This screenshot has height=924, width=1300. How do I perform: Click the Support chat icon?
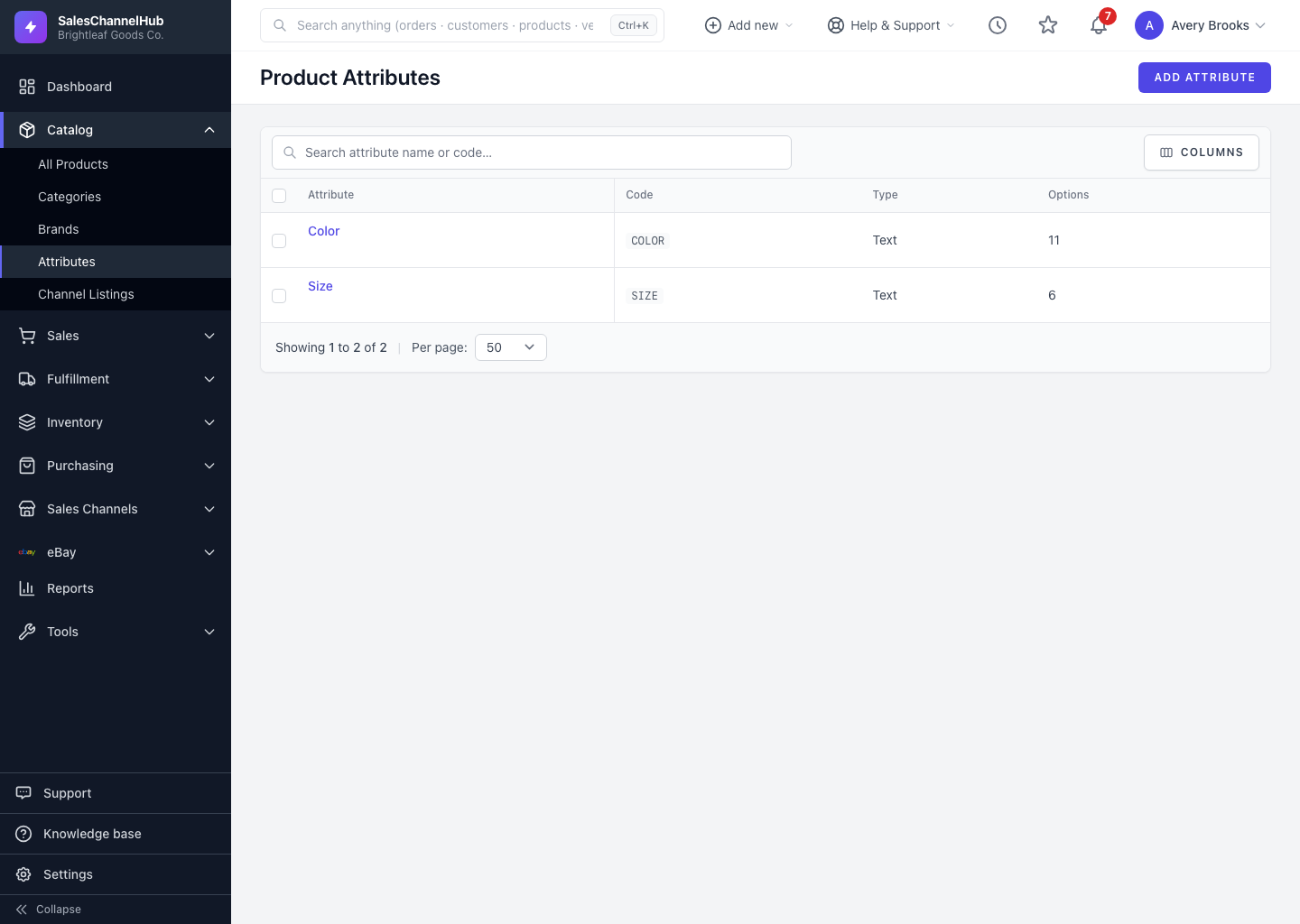pyautogui.click(x=23, y=793)
